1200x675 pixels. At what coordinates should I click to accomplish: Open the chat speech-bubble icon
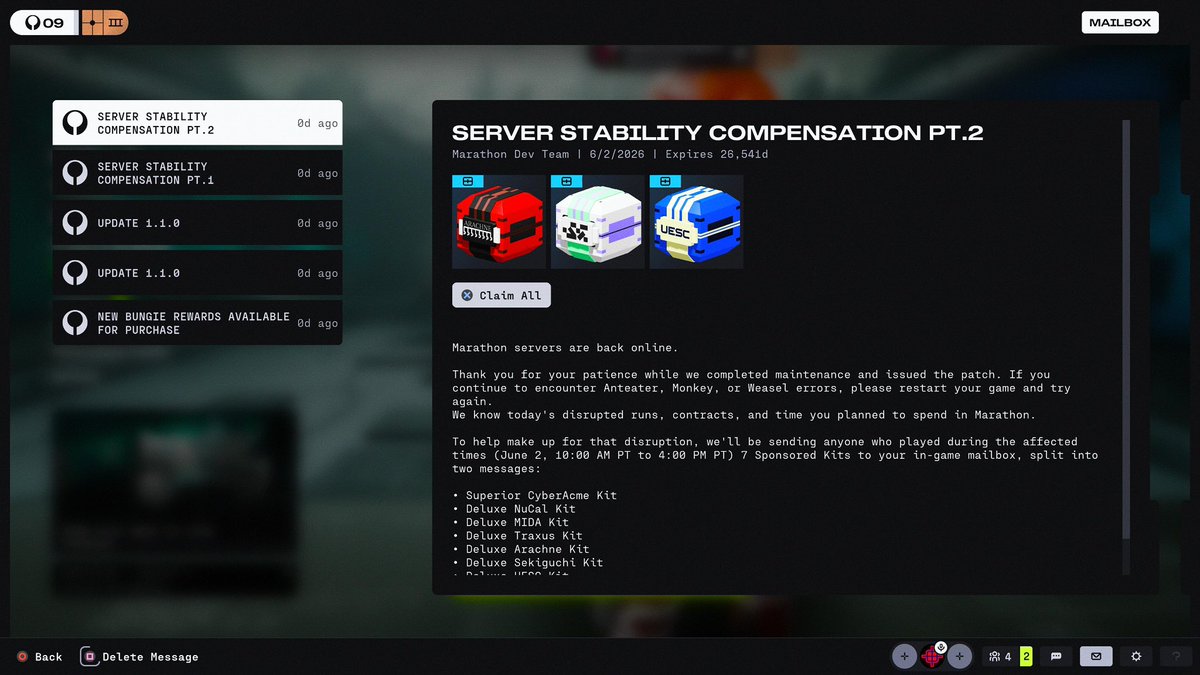pos(1056,657)
